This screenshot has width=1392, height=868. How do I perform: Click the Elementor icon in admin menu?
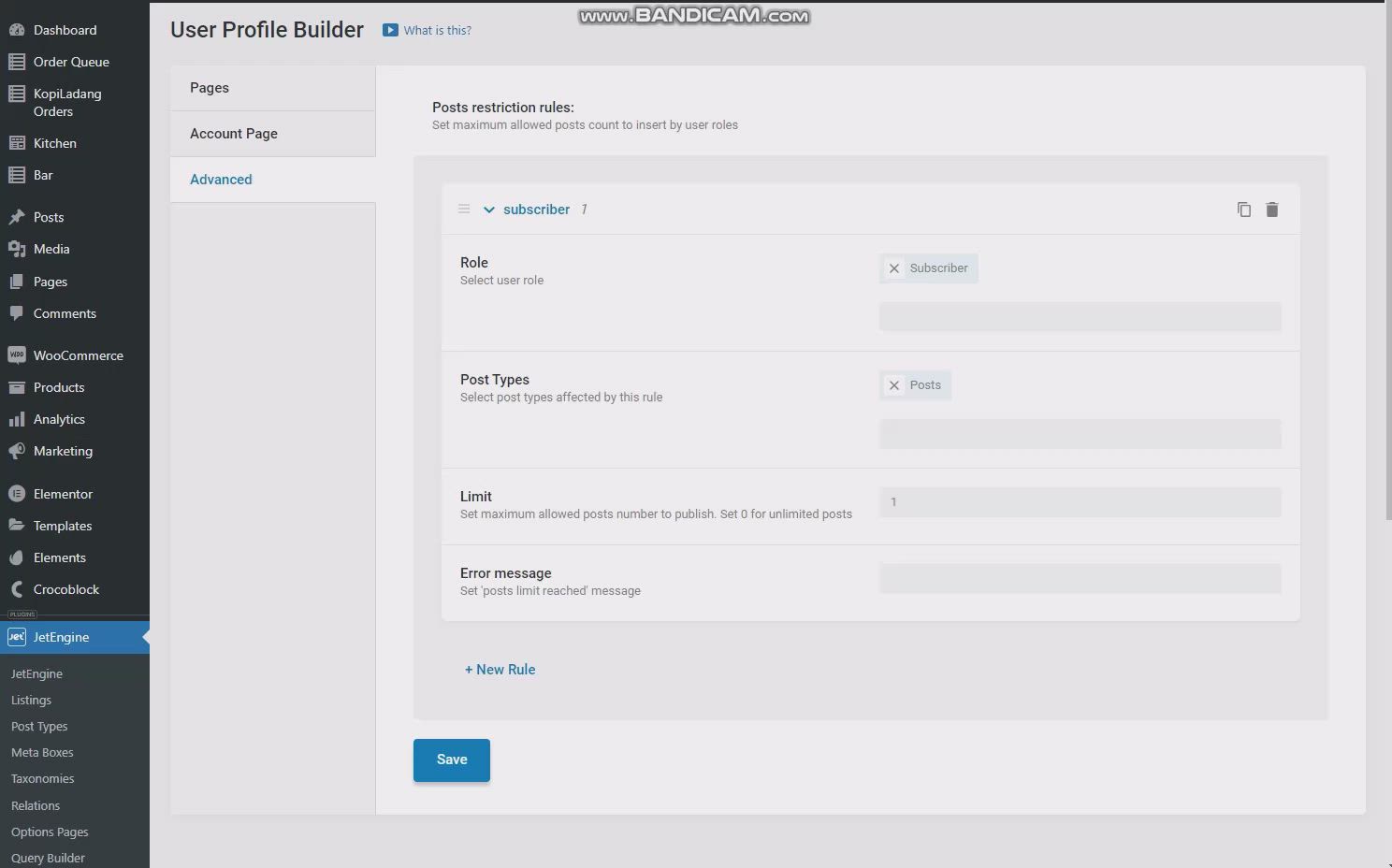[x=16, y=494]
